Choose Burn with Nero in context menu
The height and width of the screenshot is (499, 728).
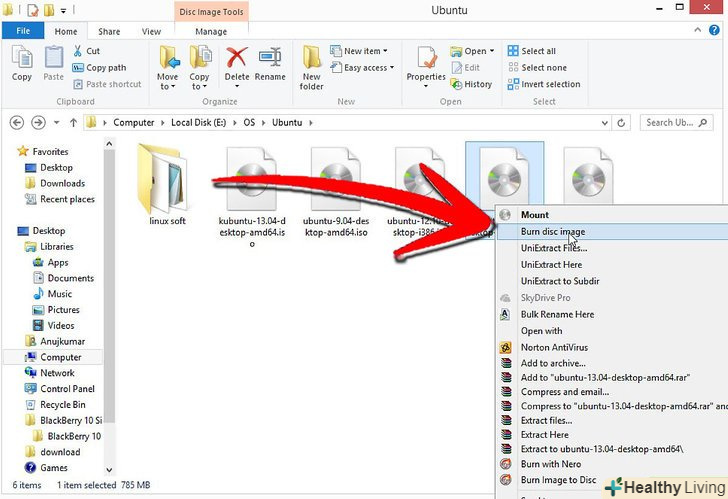pos(612,464)
